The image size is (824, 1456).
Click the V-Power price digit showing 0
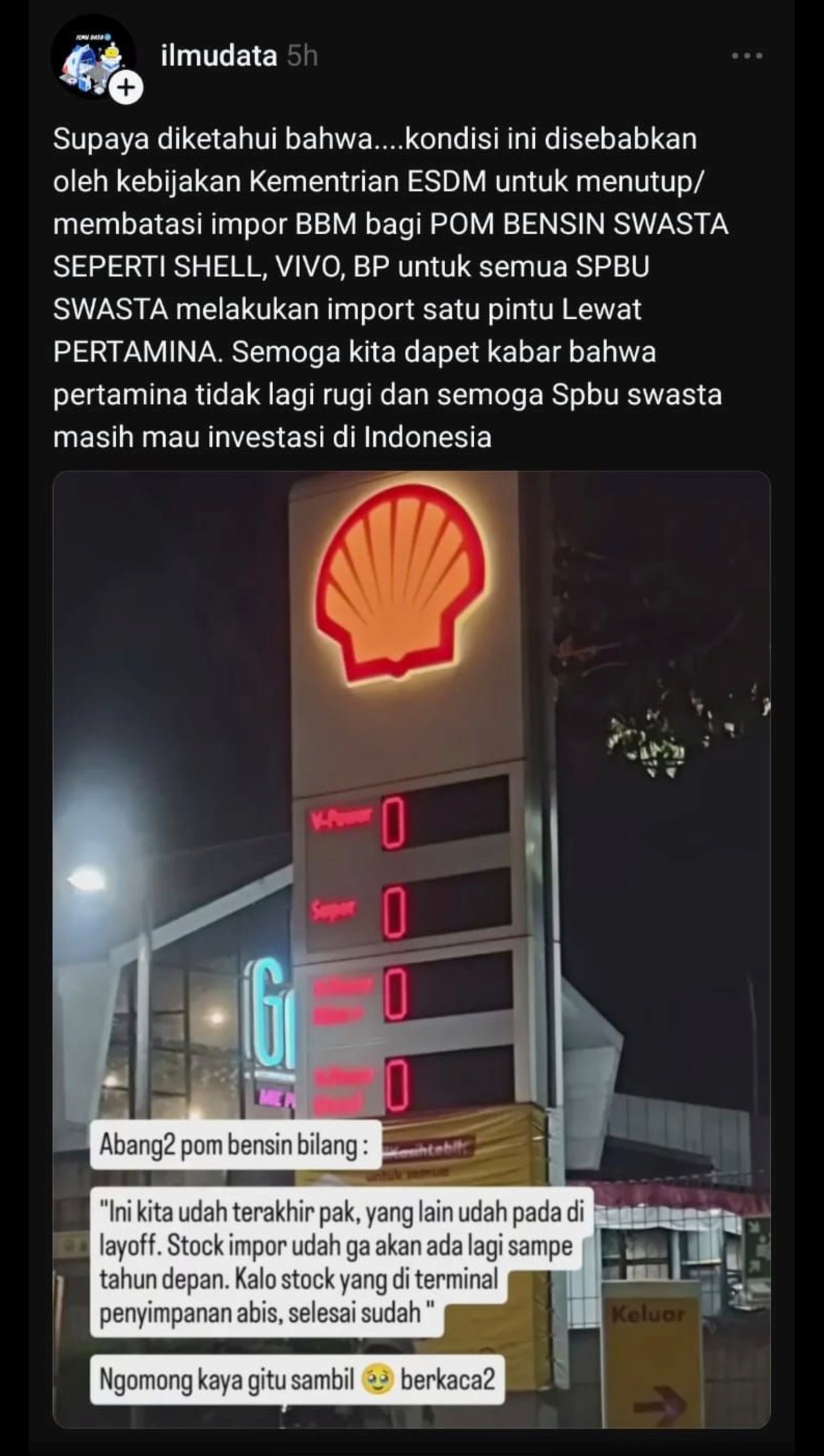[x=393, y=823]
